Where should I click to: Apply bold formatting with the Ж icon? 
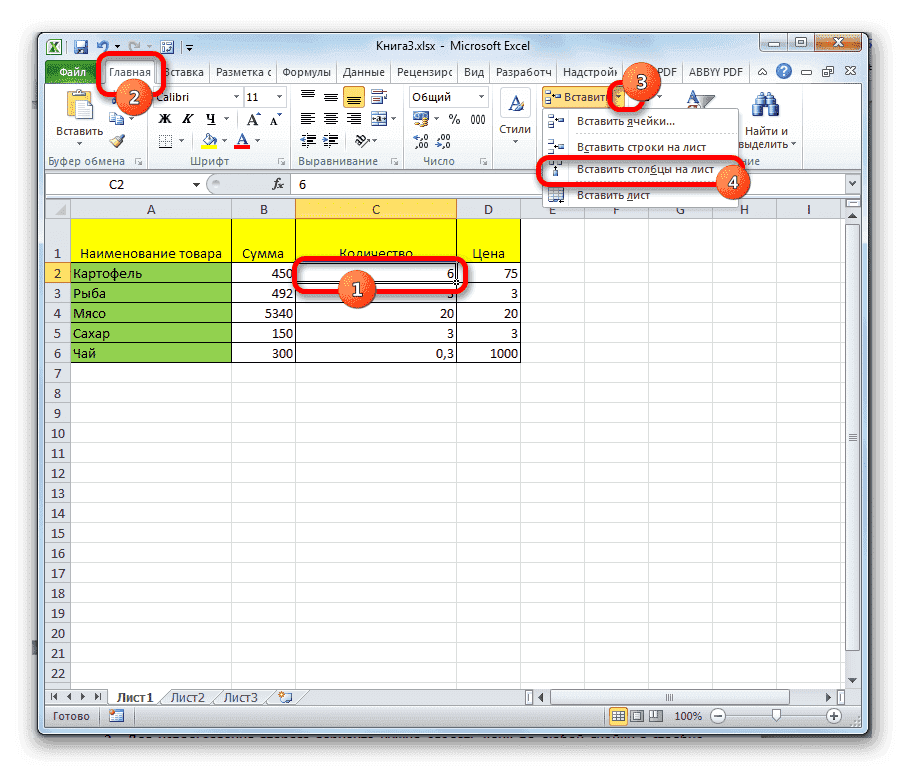tap(163, 118)
